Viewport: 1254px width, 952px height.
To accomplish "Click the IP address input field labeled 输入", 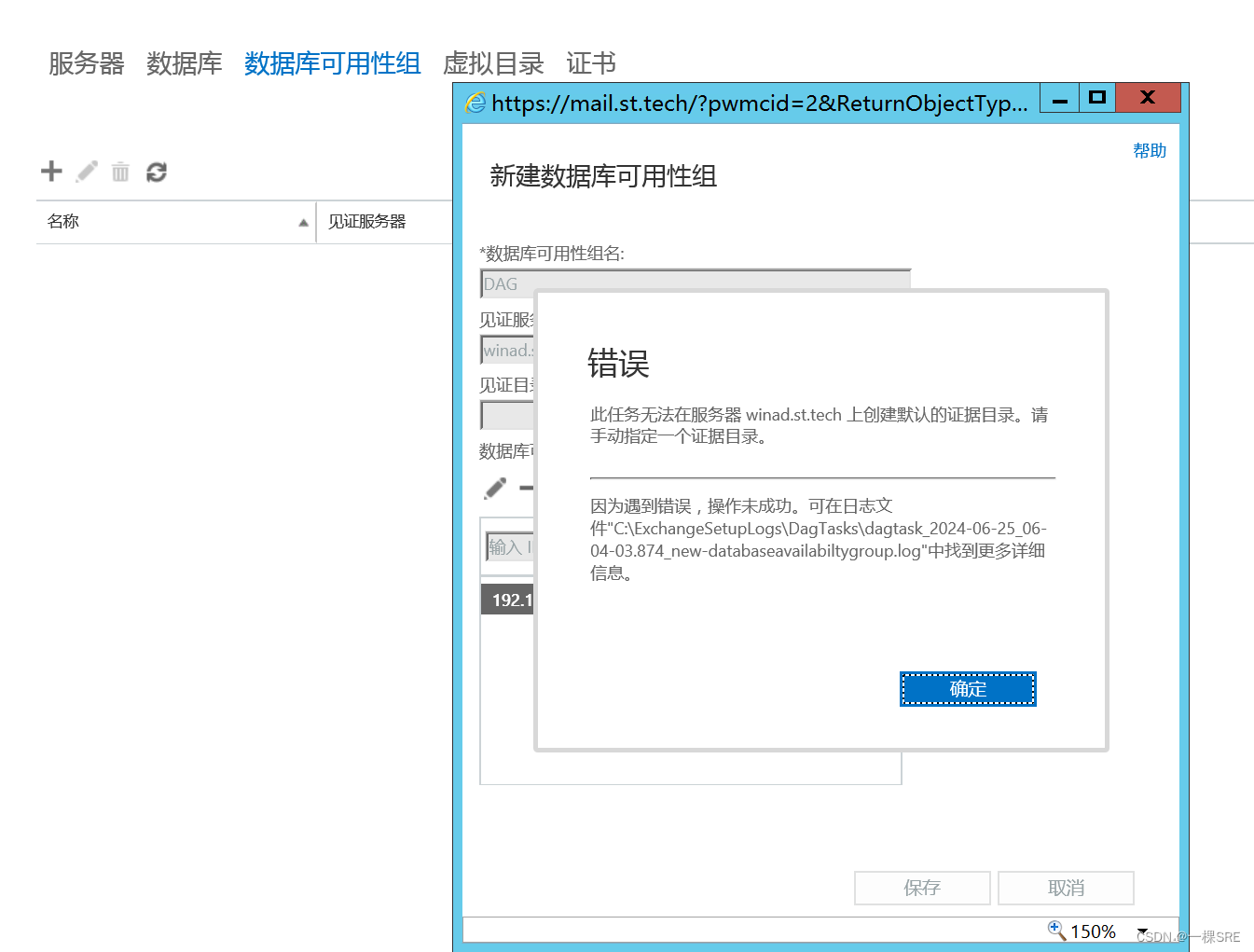I will tap(509, 547).
